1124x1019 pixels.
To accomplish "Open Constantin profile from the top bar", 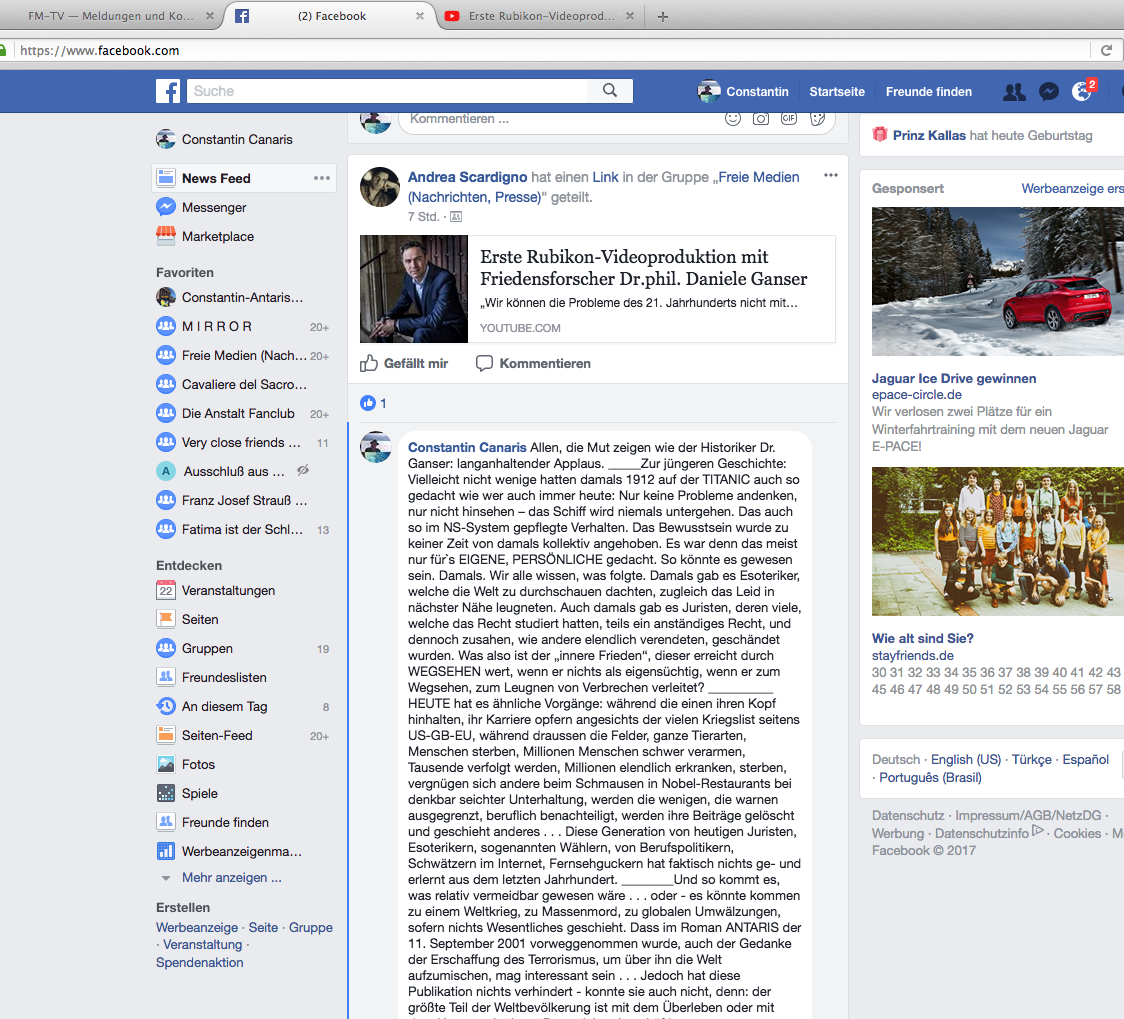I will click(743, 91).
